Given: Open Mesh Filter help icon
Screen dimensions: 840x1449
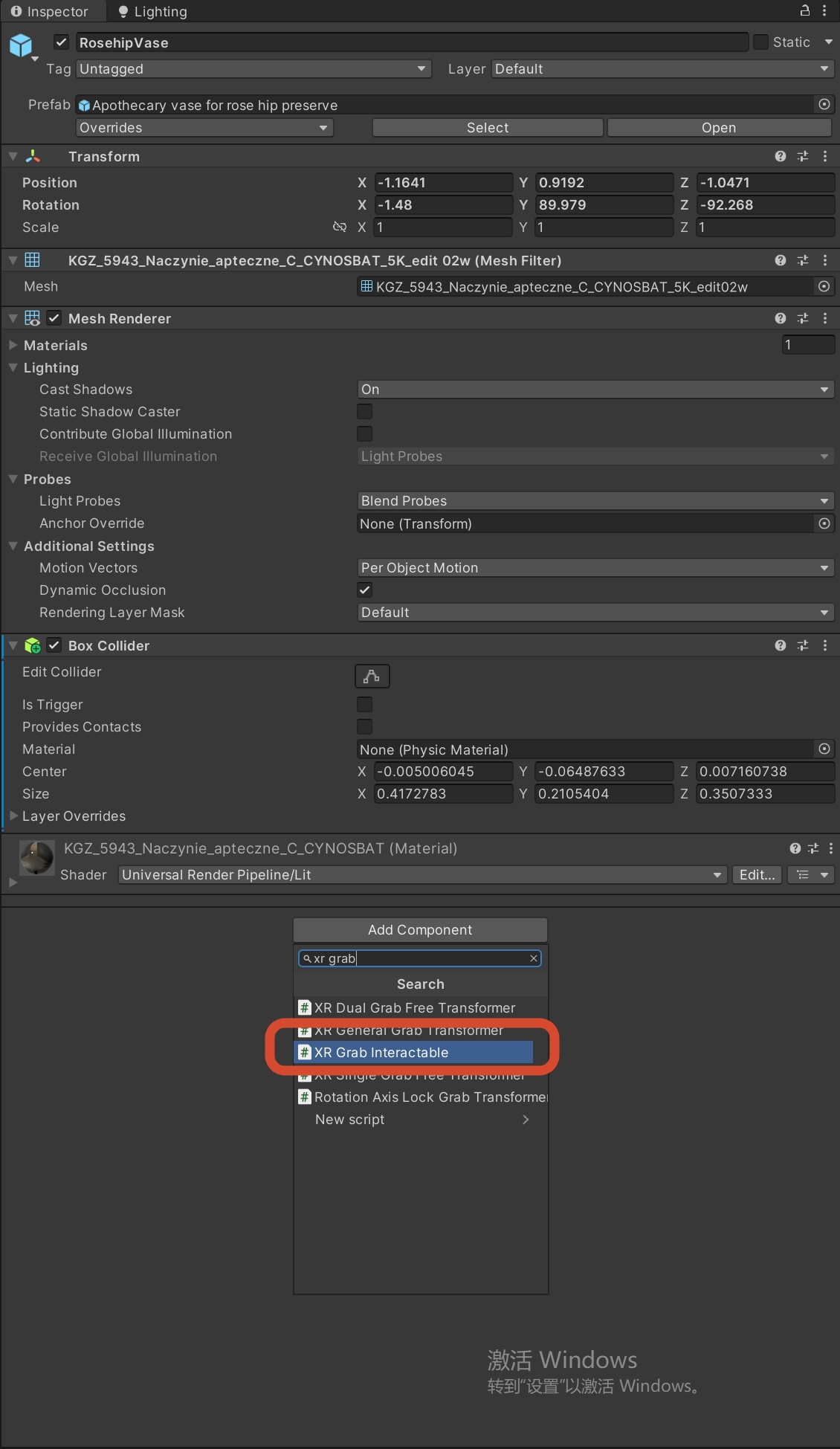Looking at the screenshot, I should (780, 260).
